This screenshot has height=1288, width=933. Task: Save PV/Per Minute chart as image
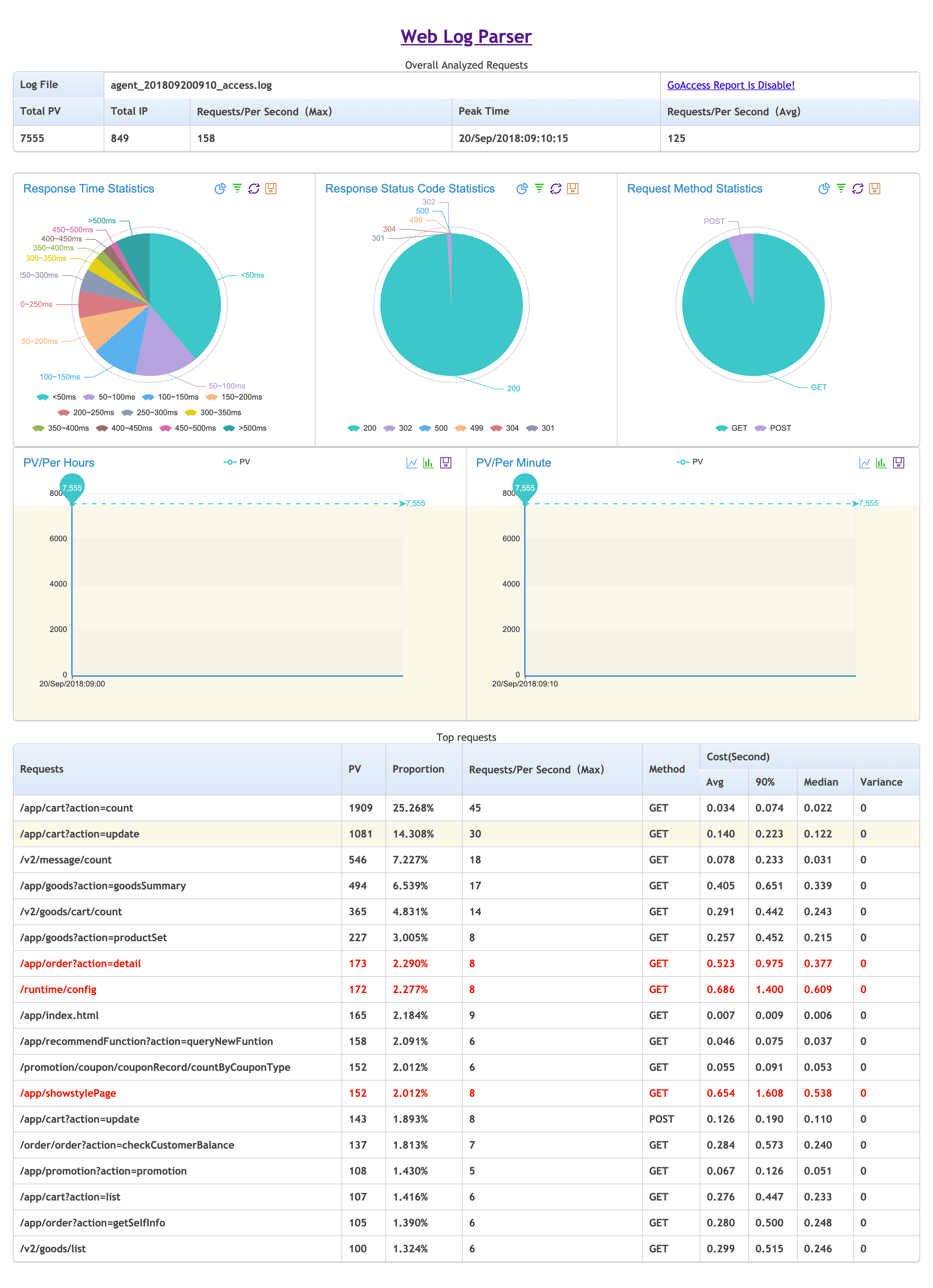click(x=898, y=463)
